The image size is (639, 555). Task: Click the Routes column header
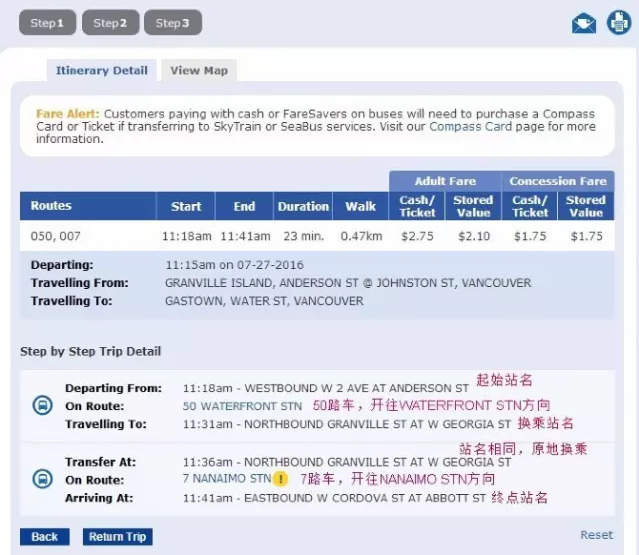(88, 206)
